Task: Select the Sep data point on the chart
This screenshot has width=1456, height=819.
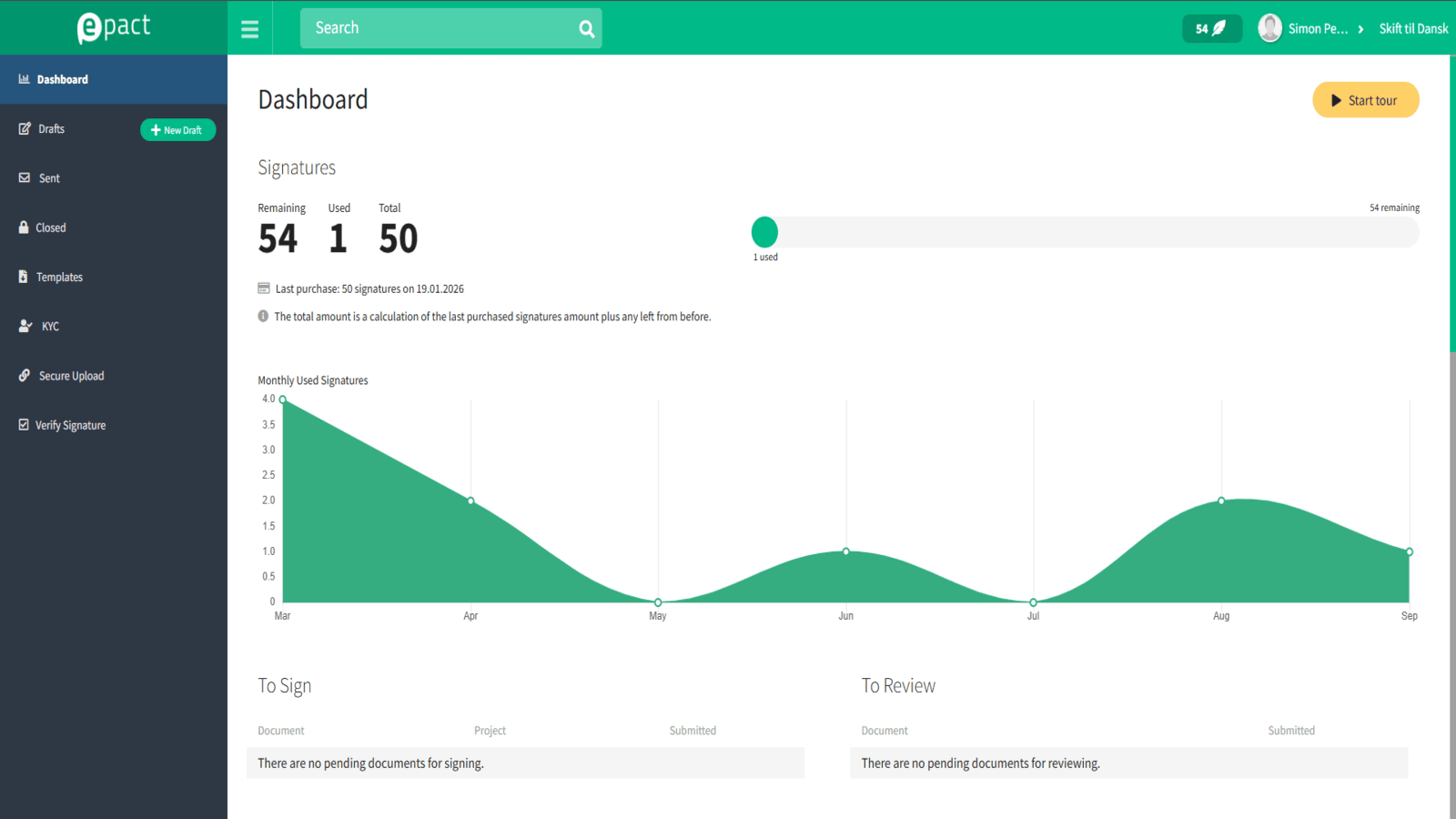Action: [x=1410, y=551]
